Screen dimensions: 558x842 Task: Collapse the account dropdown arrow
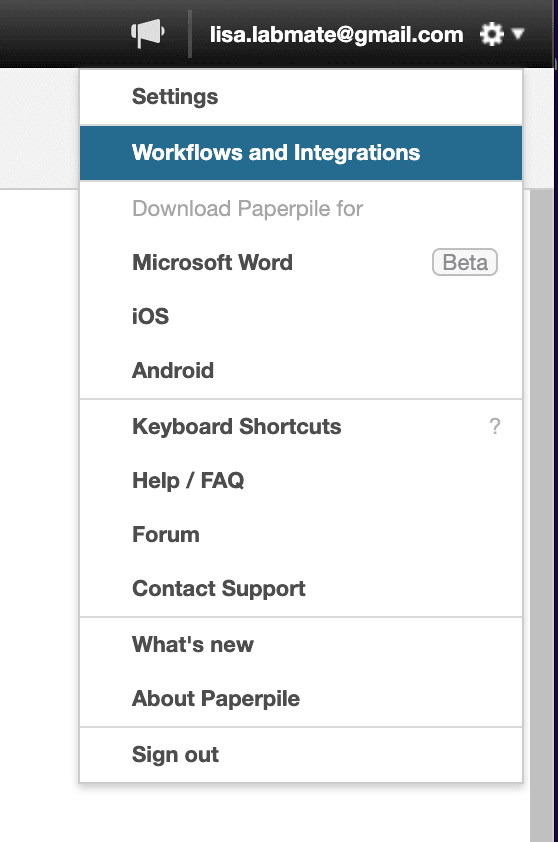[x=518, y=34]
